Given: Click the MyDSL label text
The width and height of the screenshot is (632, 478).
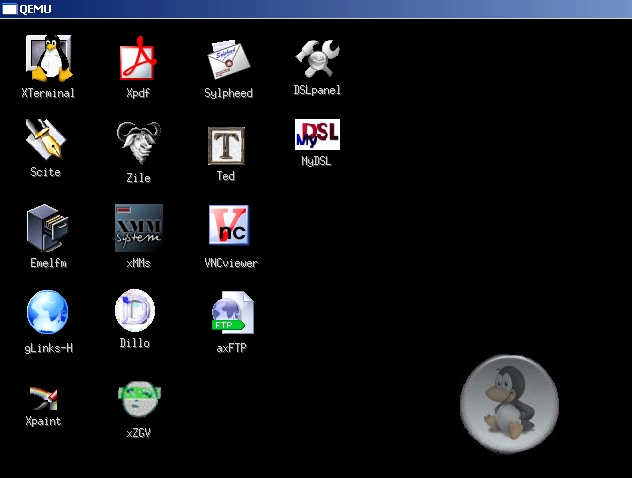Looking at the screenshot, I should coord(316,161).
